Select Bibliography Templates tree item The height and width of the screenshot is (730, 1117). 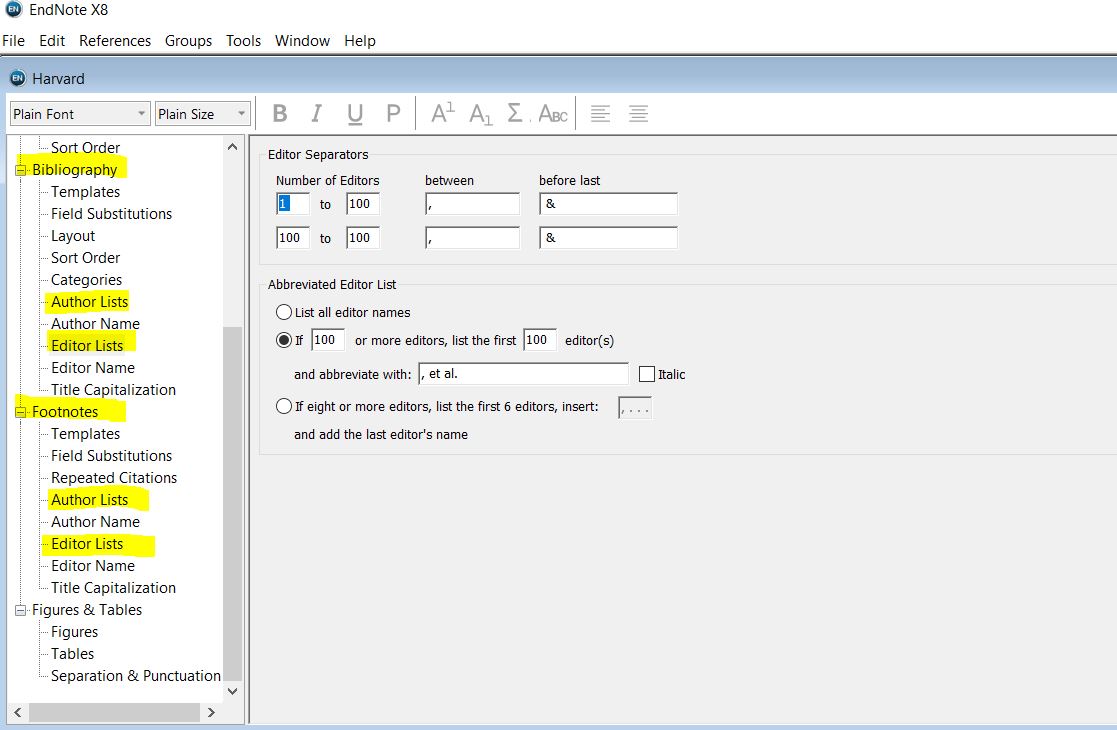click(x=85, y=192)
